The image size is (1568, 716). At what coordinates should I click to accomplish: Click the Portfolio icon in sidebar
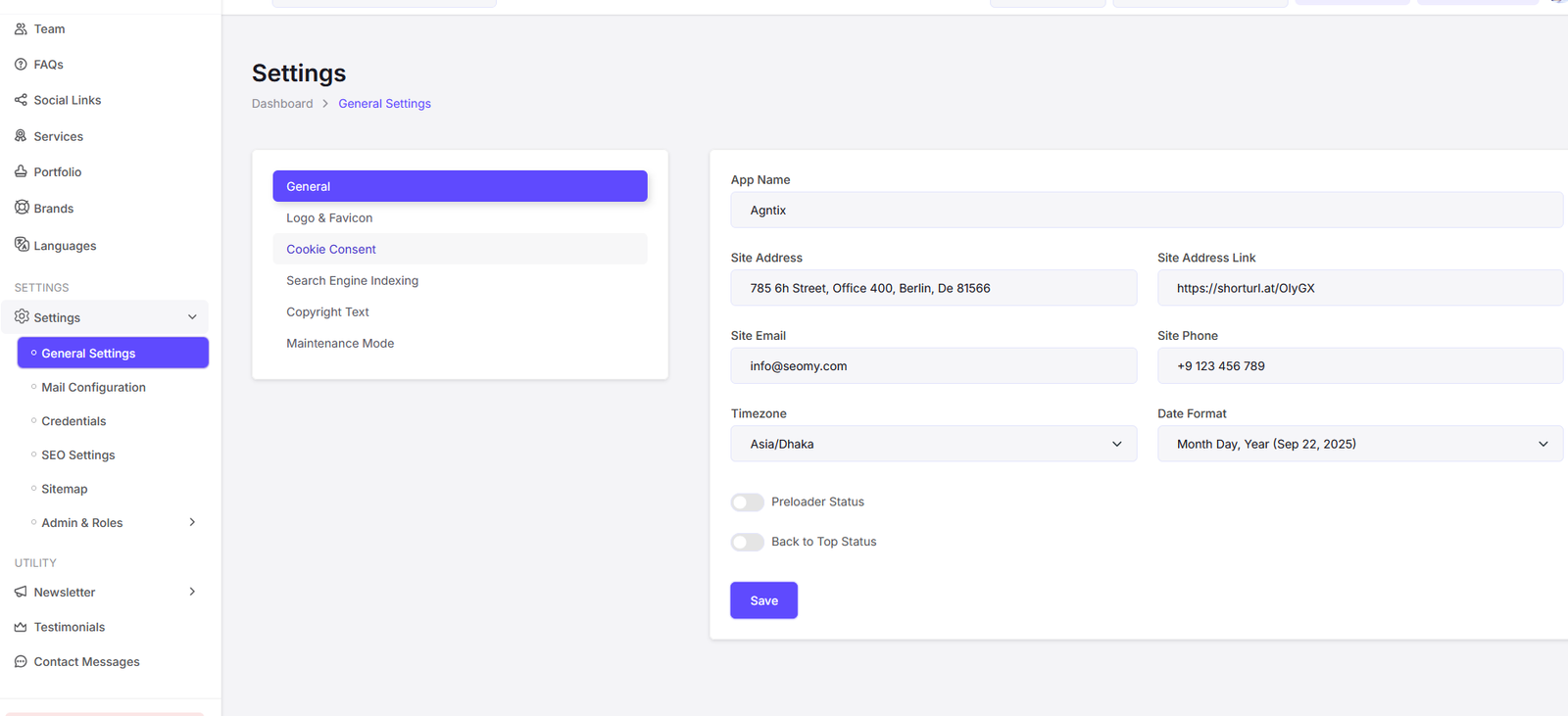tap(21, 171)
